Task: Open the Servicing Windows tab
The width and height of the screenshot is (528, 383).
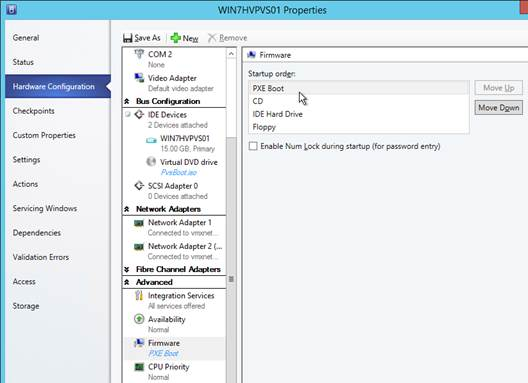Action: click(x=45, y=208)
